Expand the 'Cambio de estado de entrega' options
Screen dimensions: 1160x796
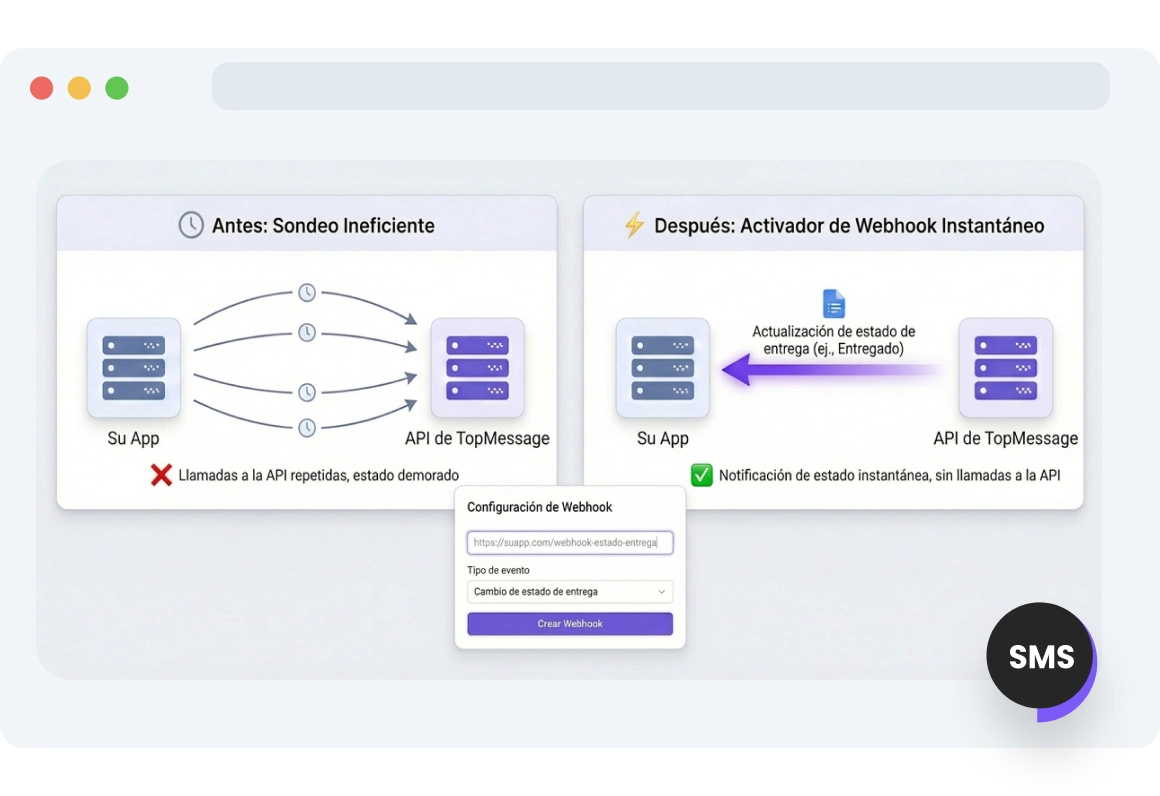tap(570, 591)
